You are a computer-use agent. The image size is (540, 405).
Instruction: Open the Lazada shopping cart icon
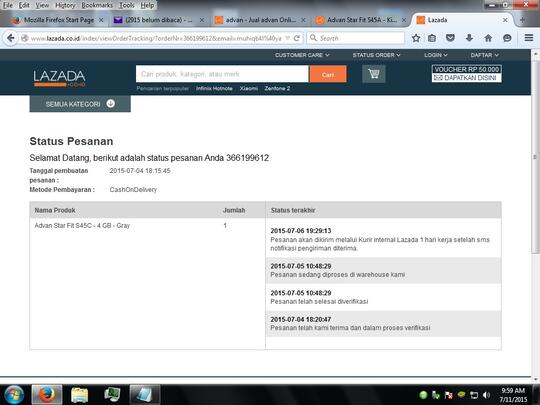tap(374, 74)
